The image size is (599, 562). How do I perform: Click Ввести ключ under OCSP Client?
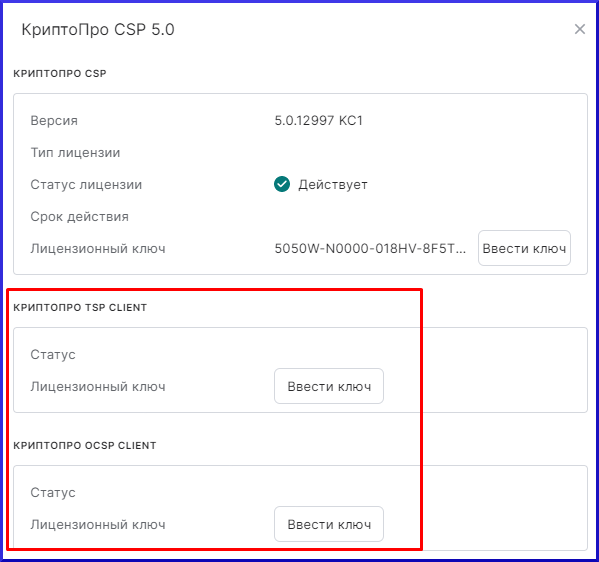pos(329,524)
